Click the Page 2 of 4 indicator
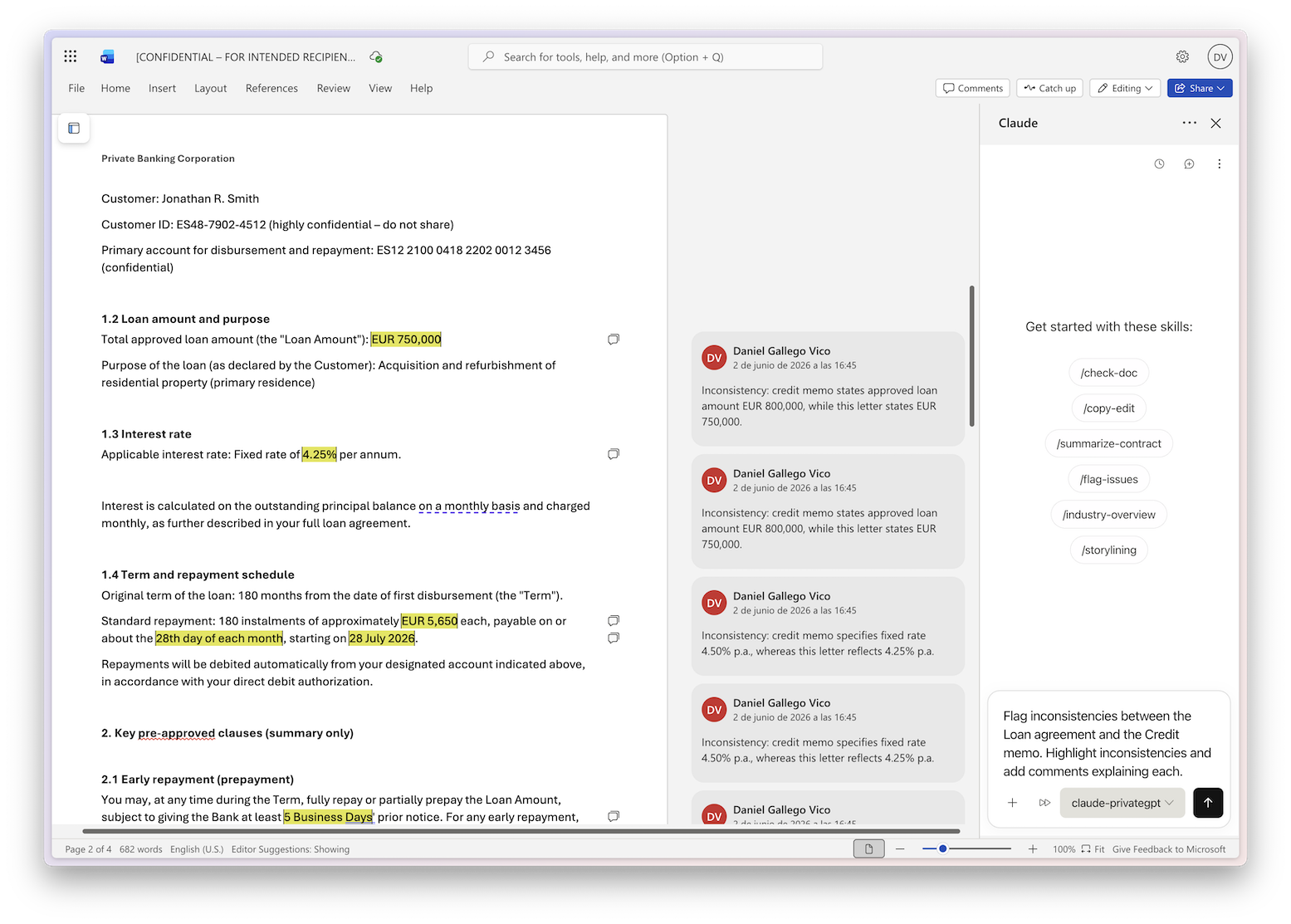 click(x=88, y=848)
